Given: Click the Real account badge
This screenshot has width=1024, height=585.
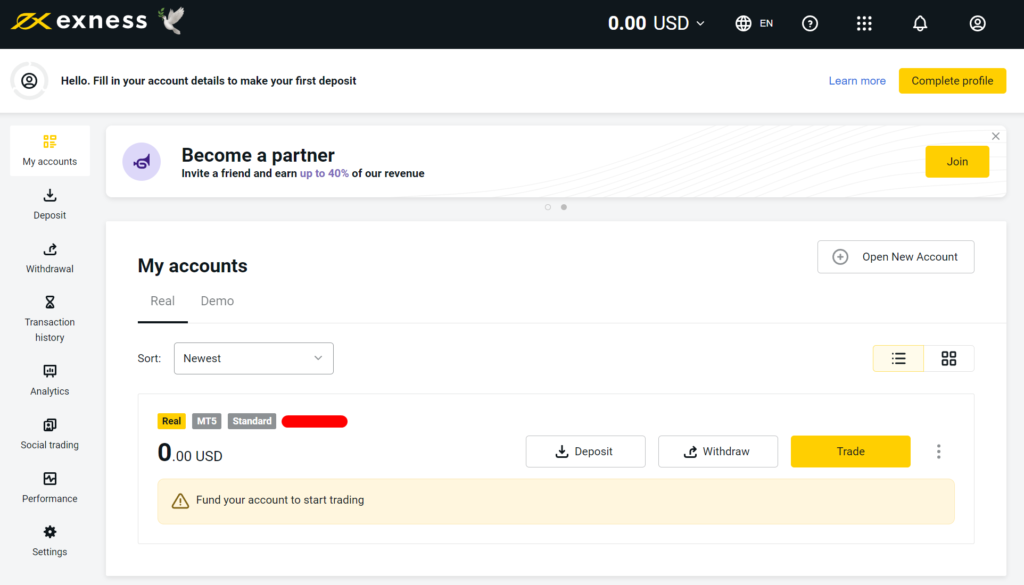Looking at the screenshot, I should click(172, 421).
